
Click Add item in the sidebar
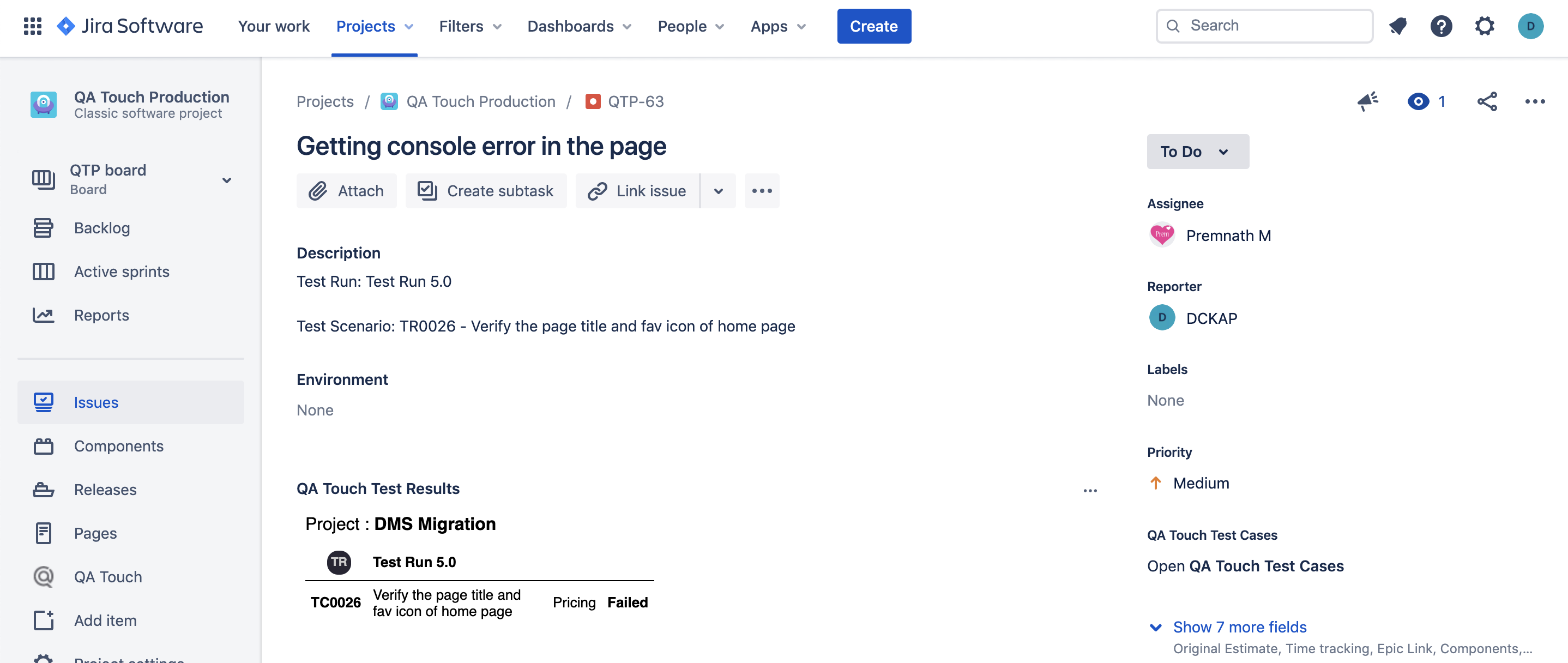point(131,620)
